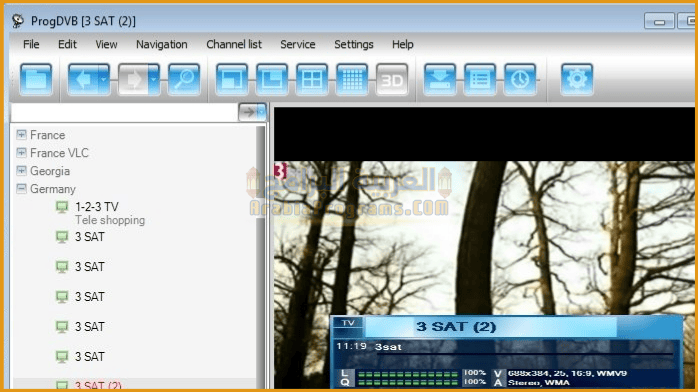Click the download/record tray icon
The width and height of the screenshot is (698, 392).
coord(439,79)
